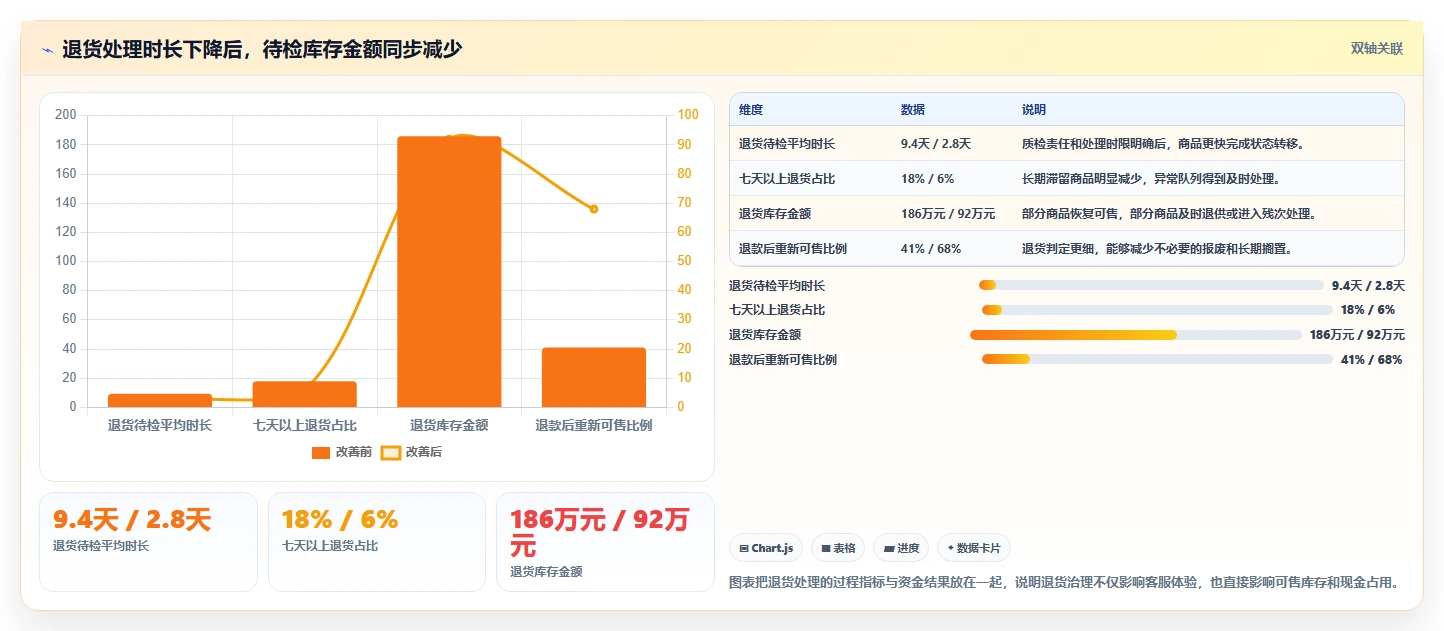
Task: Click the 退货库存金额 bar in the chart
Action: pos(449,272)
